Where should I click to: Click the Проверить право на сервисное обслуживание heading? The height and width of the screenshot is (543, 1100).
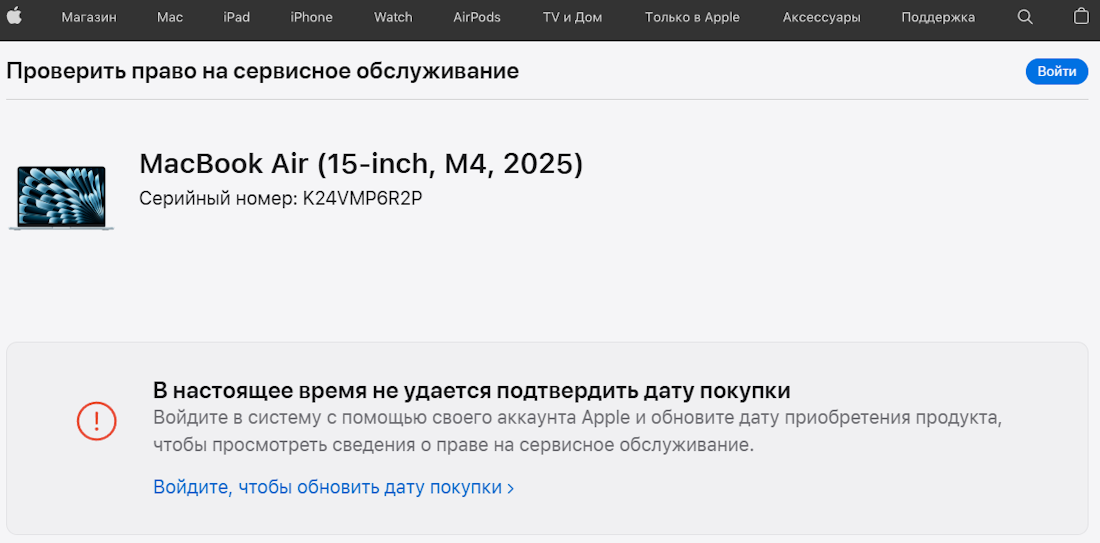262,72
